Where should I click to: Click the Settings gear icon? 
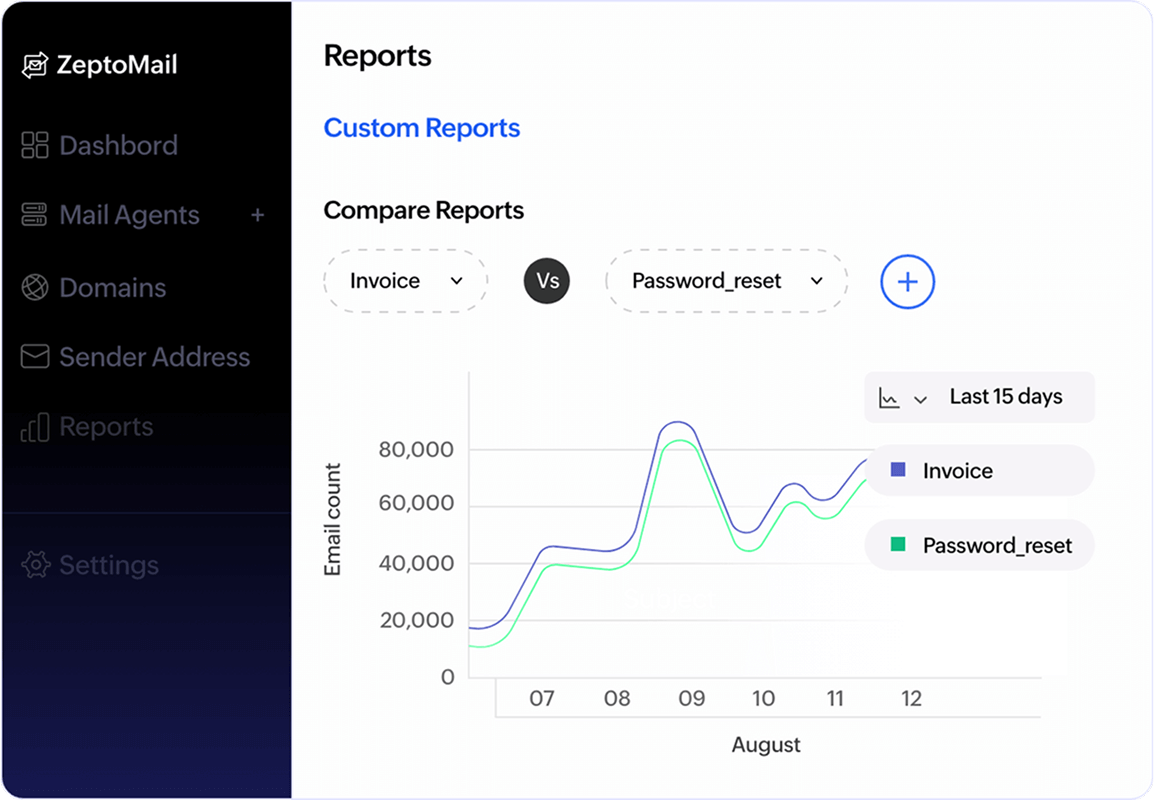[x=35, y=564]
